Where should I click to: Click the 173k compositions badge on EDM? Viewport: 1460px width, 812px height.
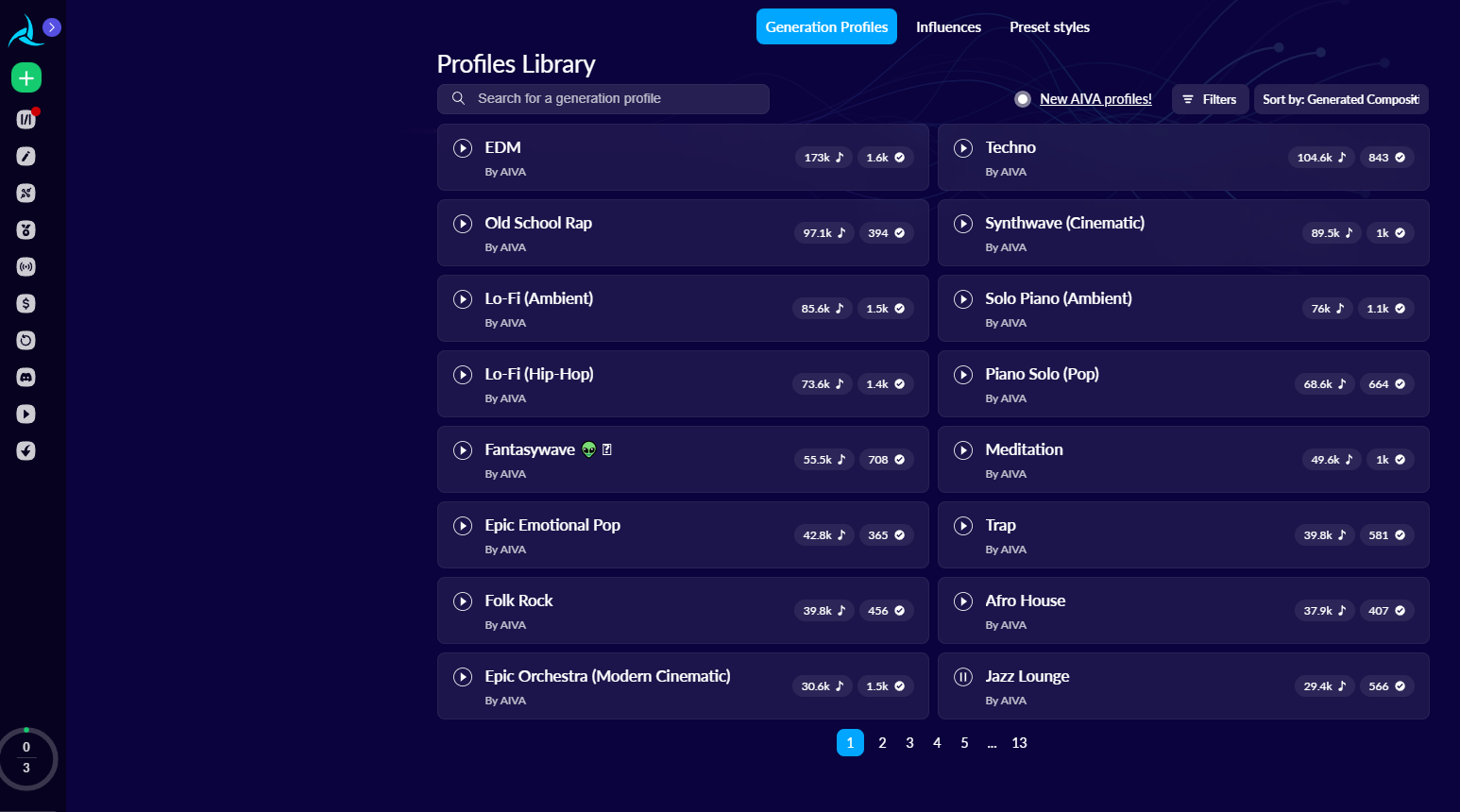pyautogui.click(x=823, y=158)
